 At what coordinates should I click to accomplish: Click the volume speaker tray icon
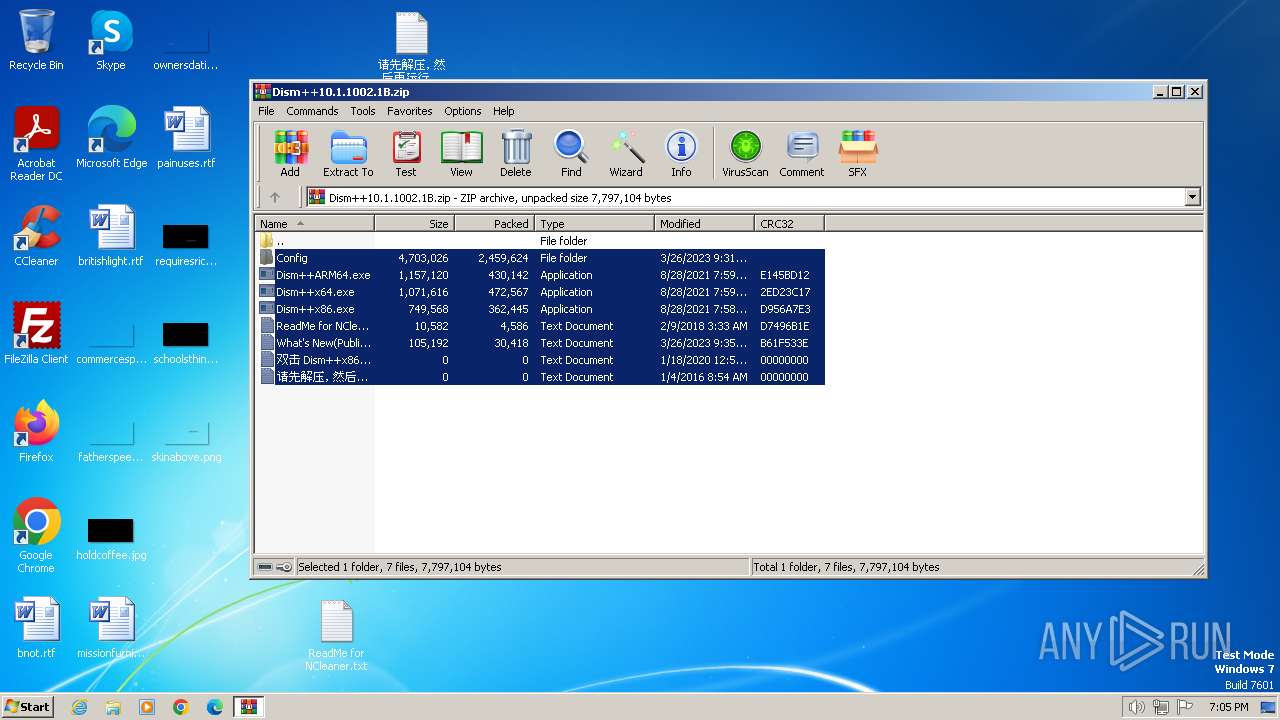1136,707
